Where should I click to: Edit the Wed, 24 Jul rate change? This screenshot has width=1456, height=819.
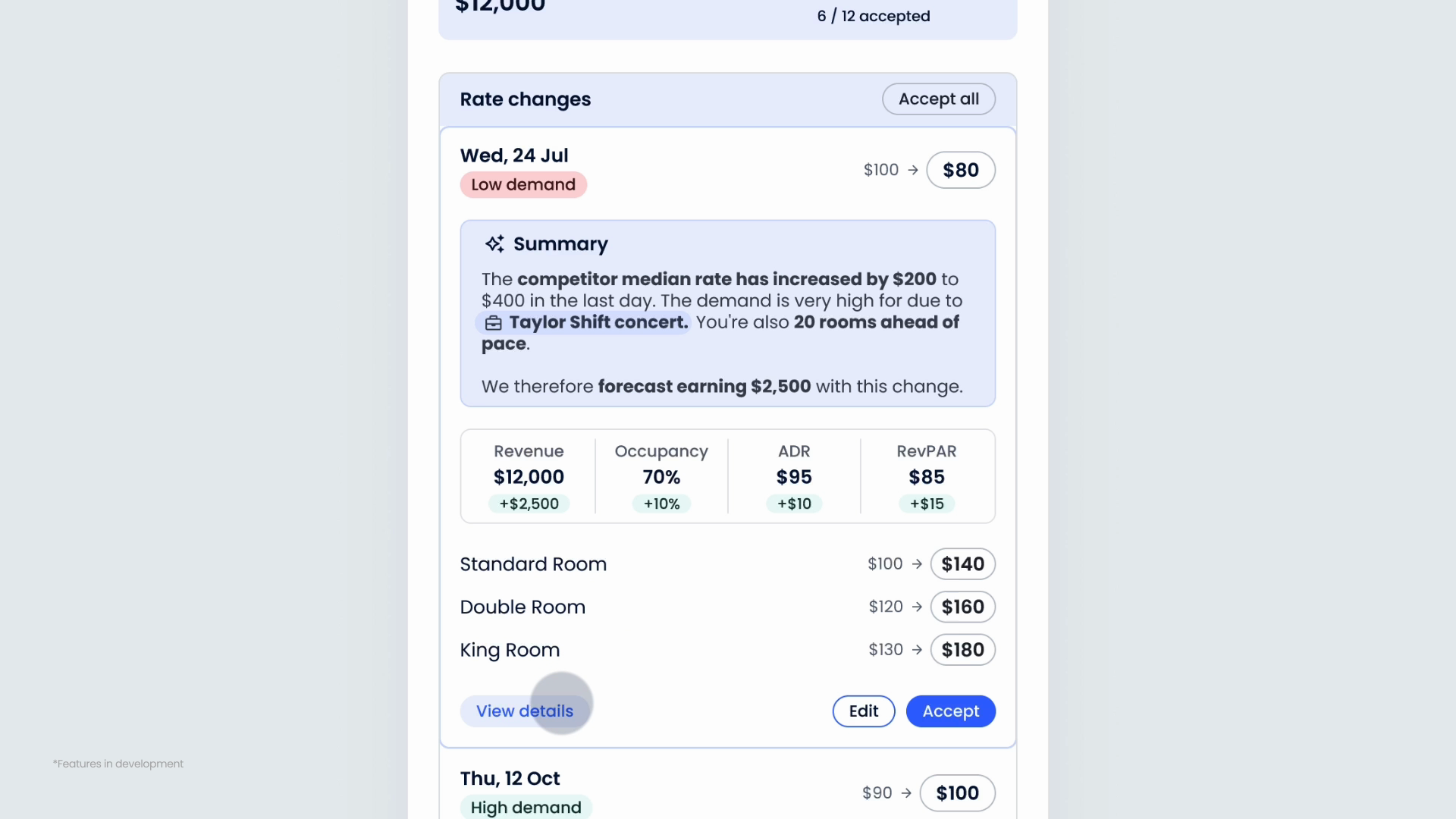(863, 711)
